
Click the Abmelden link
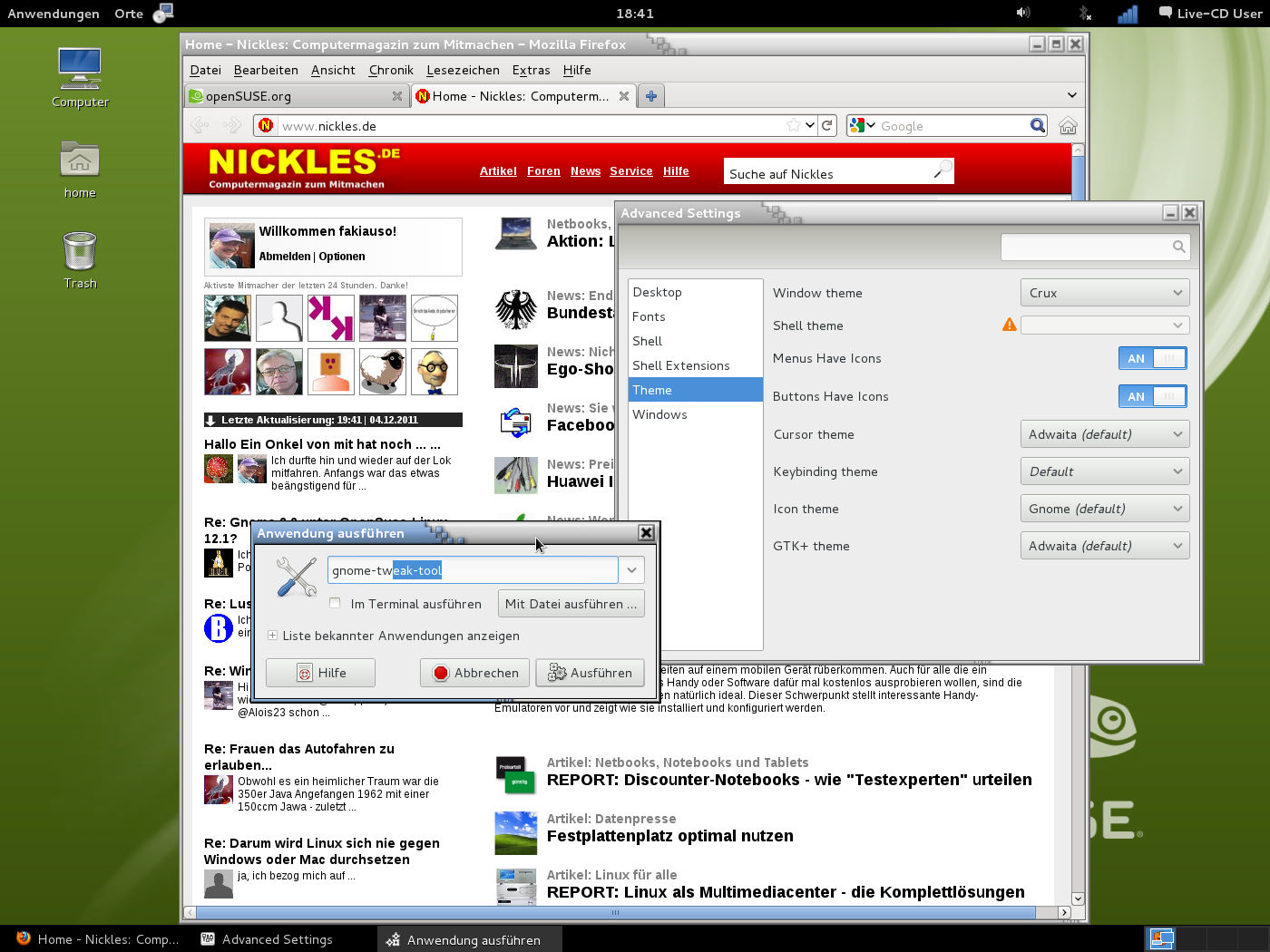pyautogui.click(x=285, y=257)
